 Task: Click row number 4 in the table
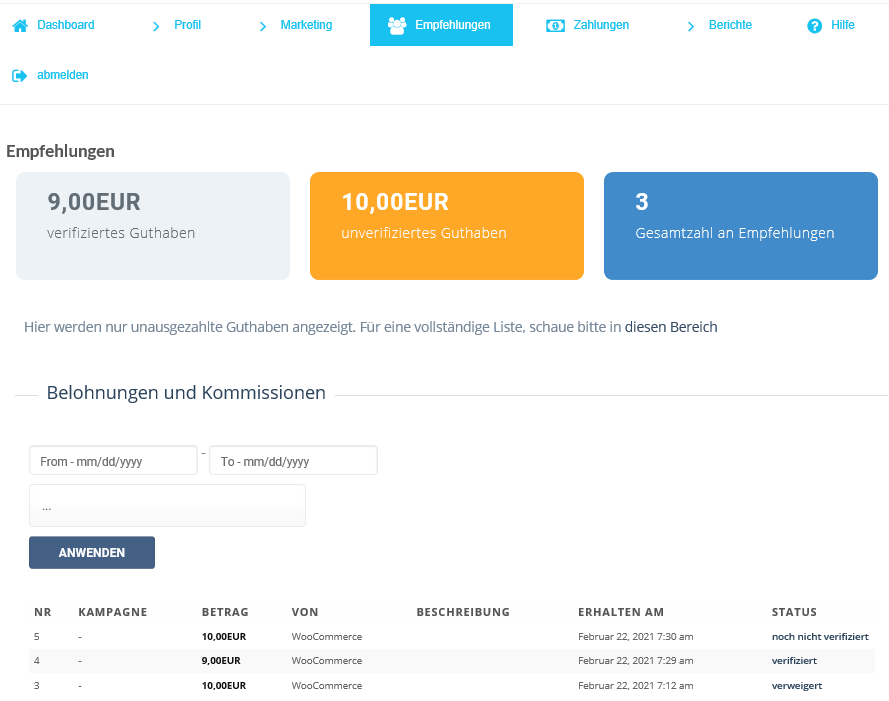coord(37,661)
